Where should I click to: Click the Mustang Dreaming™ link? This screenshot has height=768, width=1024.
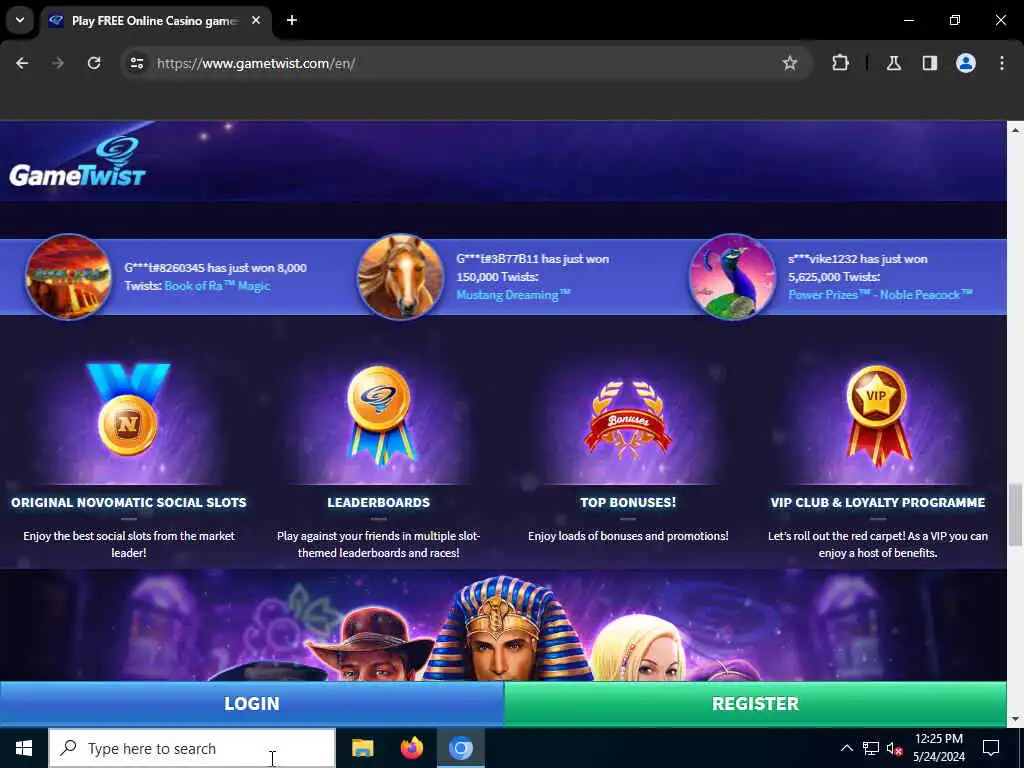[513, 295]
